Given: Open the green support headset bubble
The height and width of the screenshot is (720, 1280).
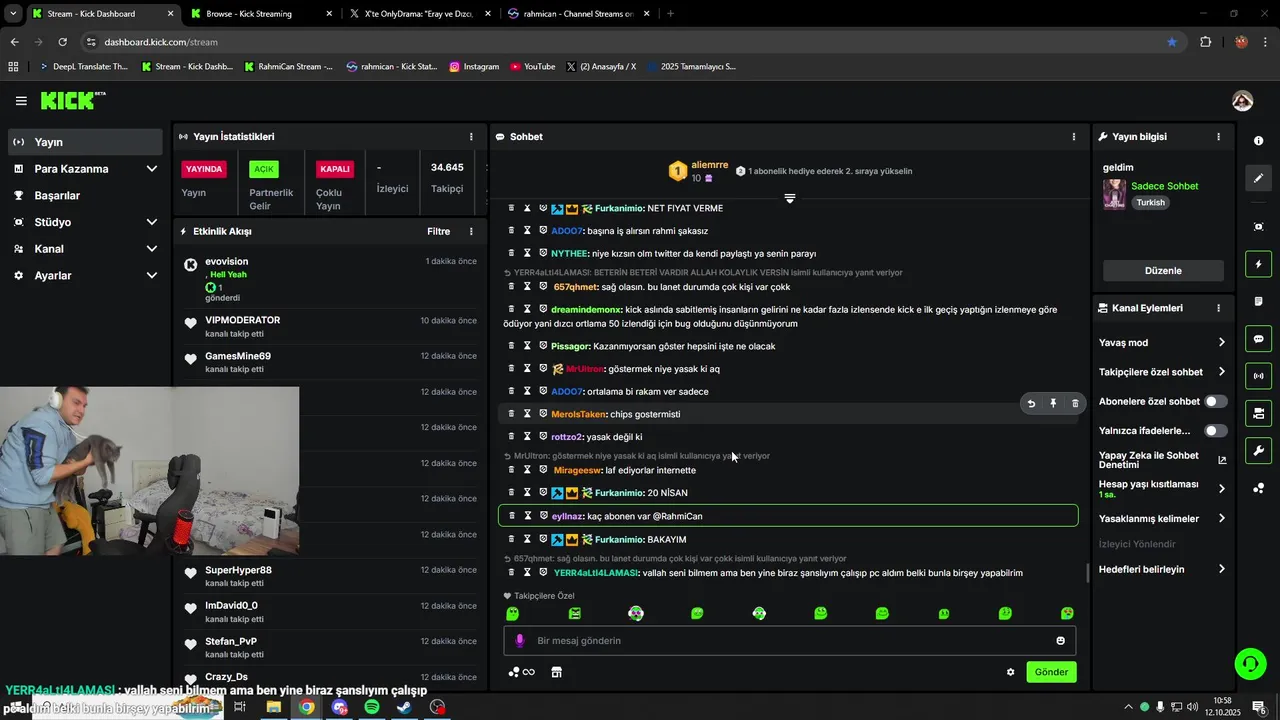Looking at the screenshot, I should click(x=1249, y=663).
